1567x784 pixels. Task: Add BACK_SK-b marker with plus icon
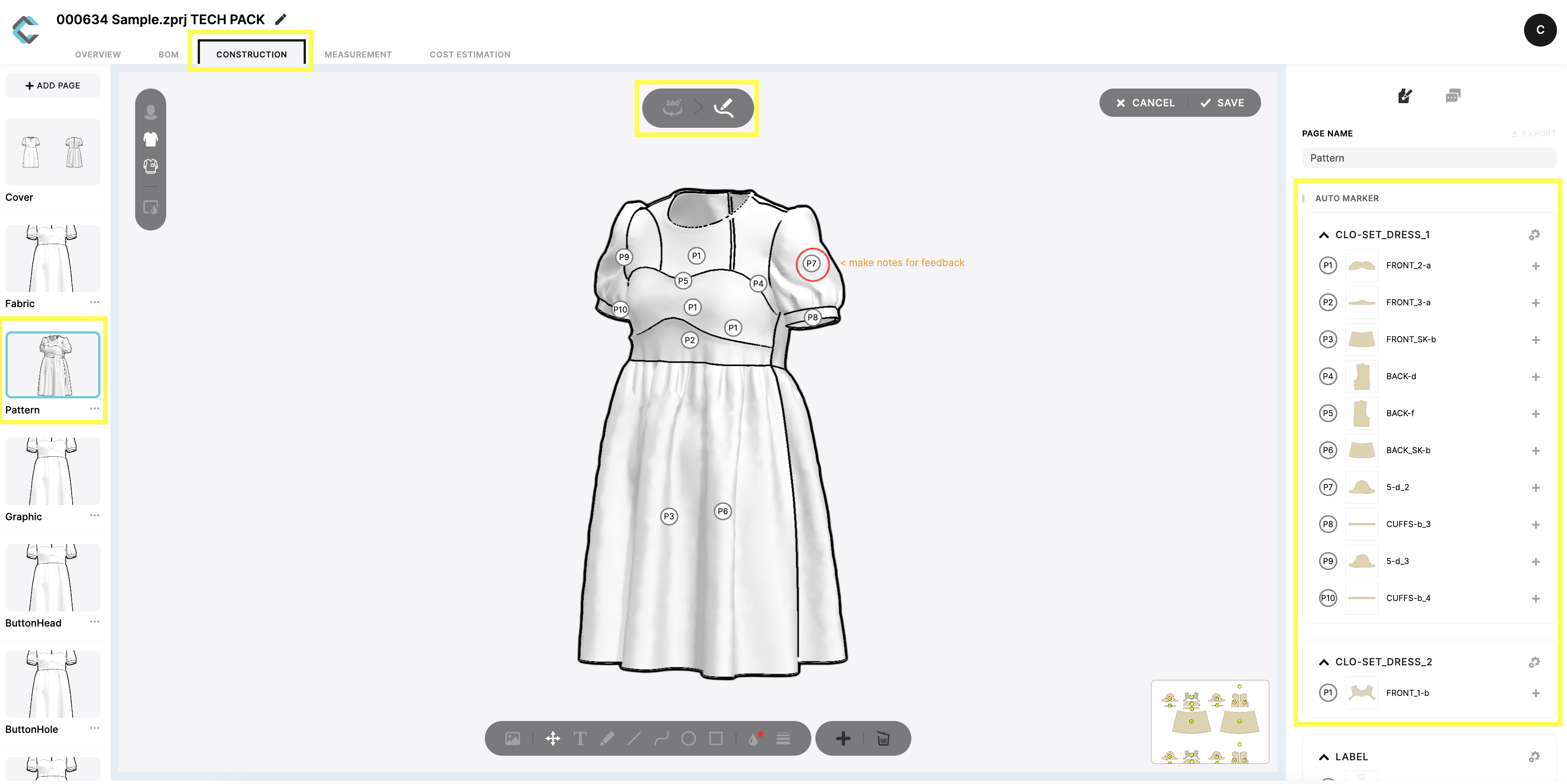click(1535, 451)
